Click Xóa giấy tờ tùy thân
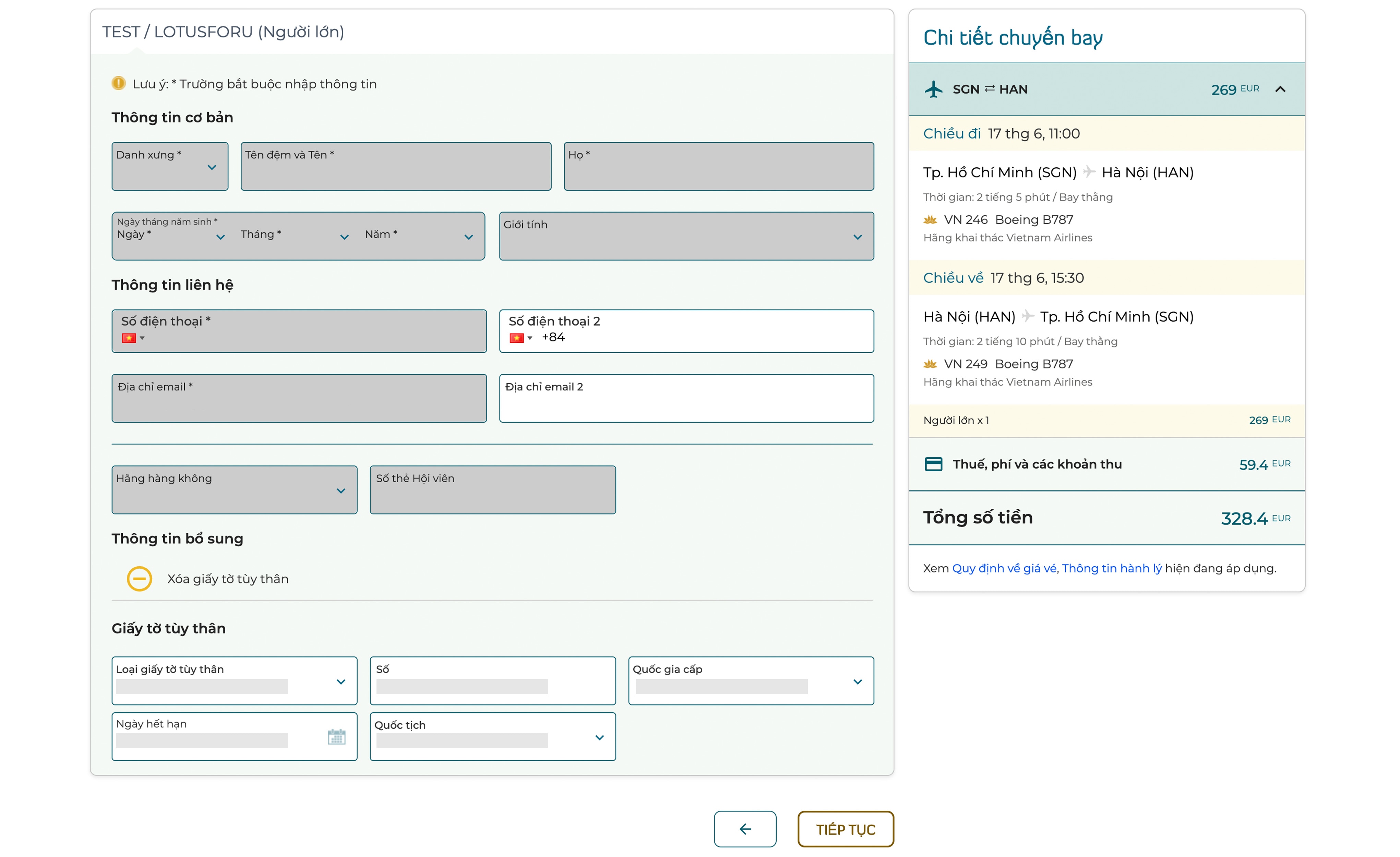 228,579
